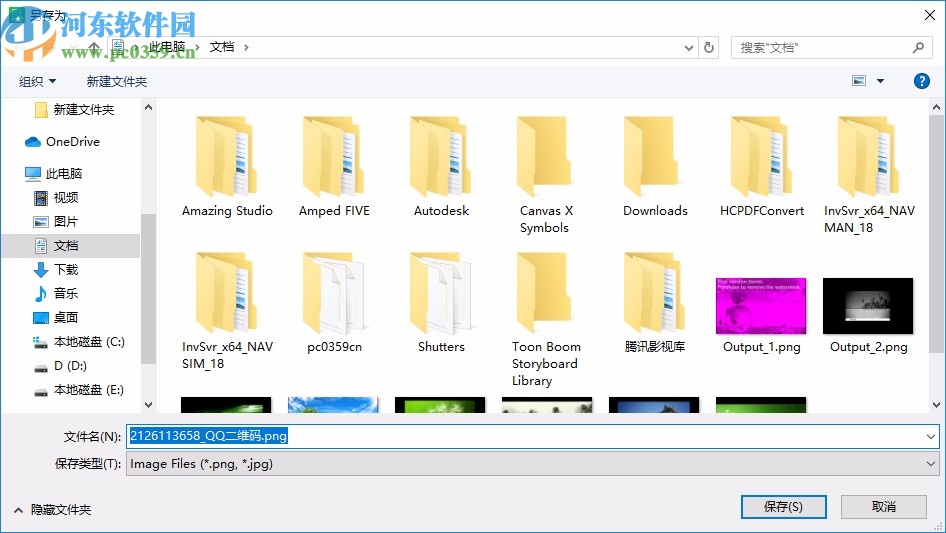This screenshot has height=533, width=946.
Task: Open the Amped FIVE folder
Action: (334, 166)
